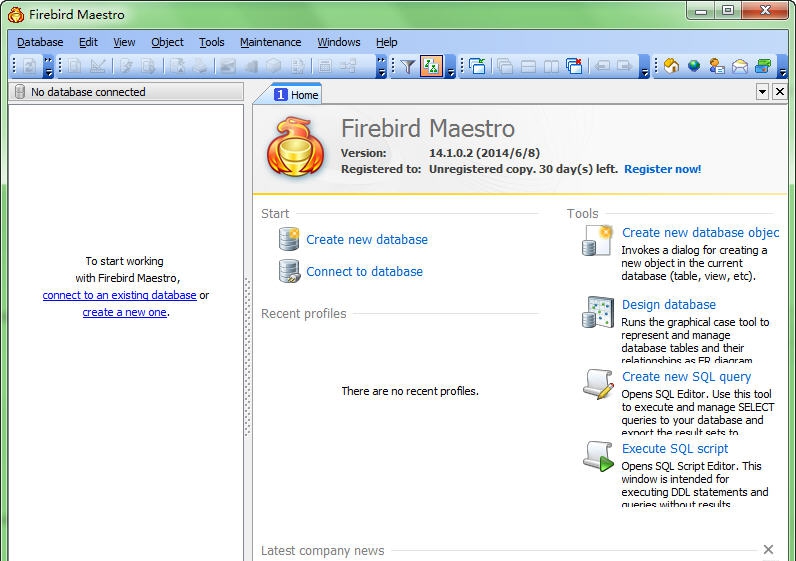Click the globe website toolbar icon
The image size is (796, 561).
(x=694, y=67)
